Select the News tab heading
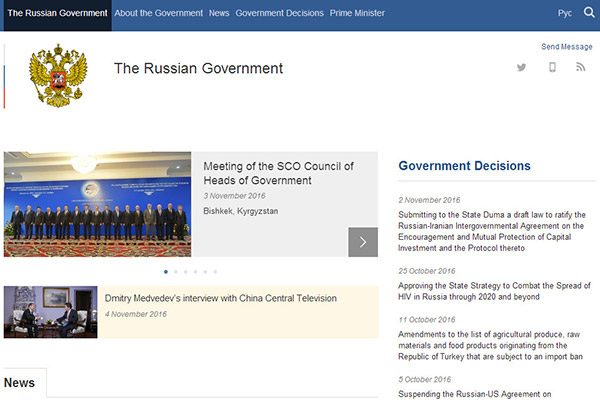The image size is (600, 400). tap(19, 383)
